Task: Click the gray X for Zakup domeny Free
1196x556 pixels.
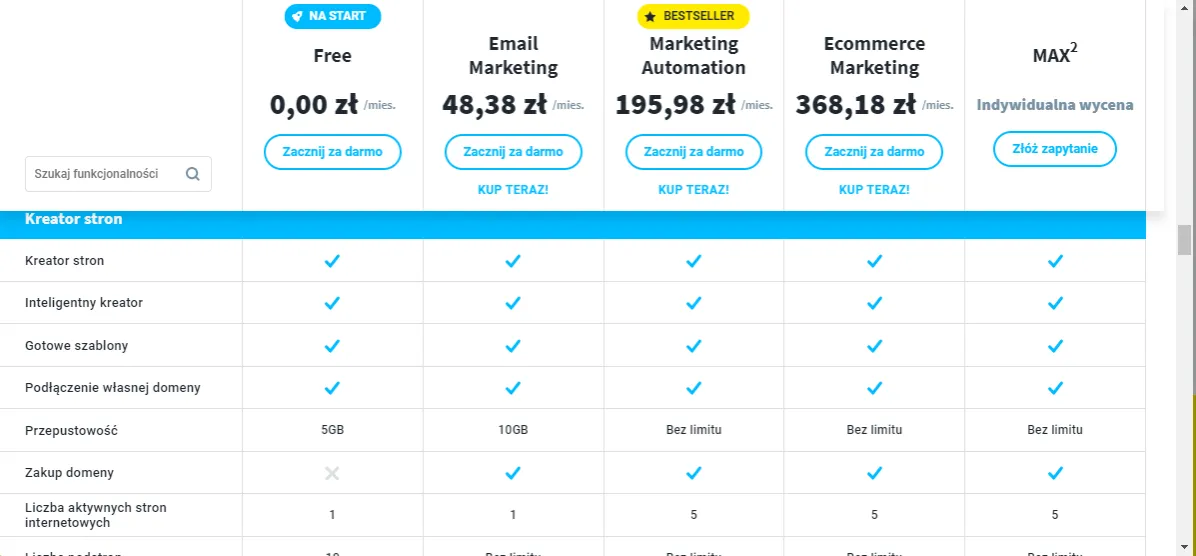Action: [332, 473]
